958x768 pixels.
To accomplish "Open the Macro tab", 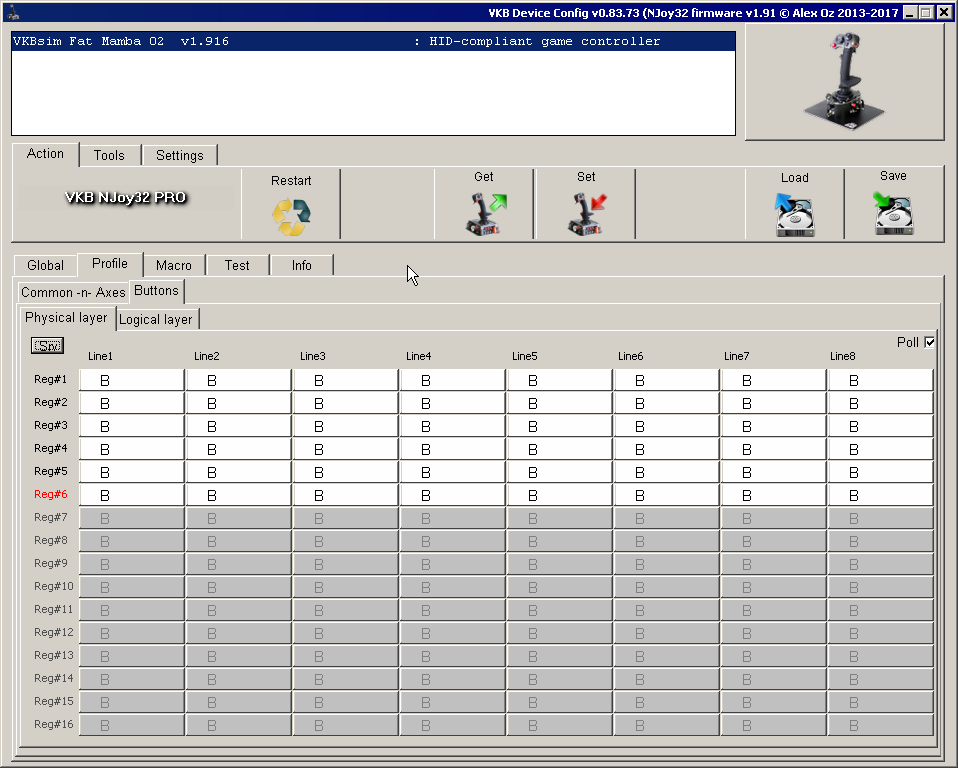I will coord(174,265).
